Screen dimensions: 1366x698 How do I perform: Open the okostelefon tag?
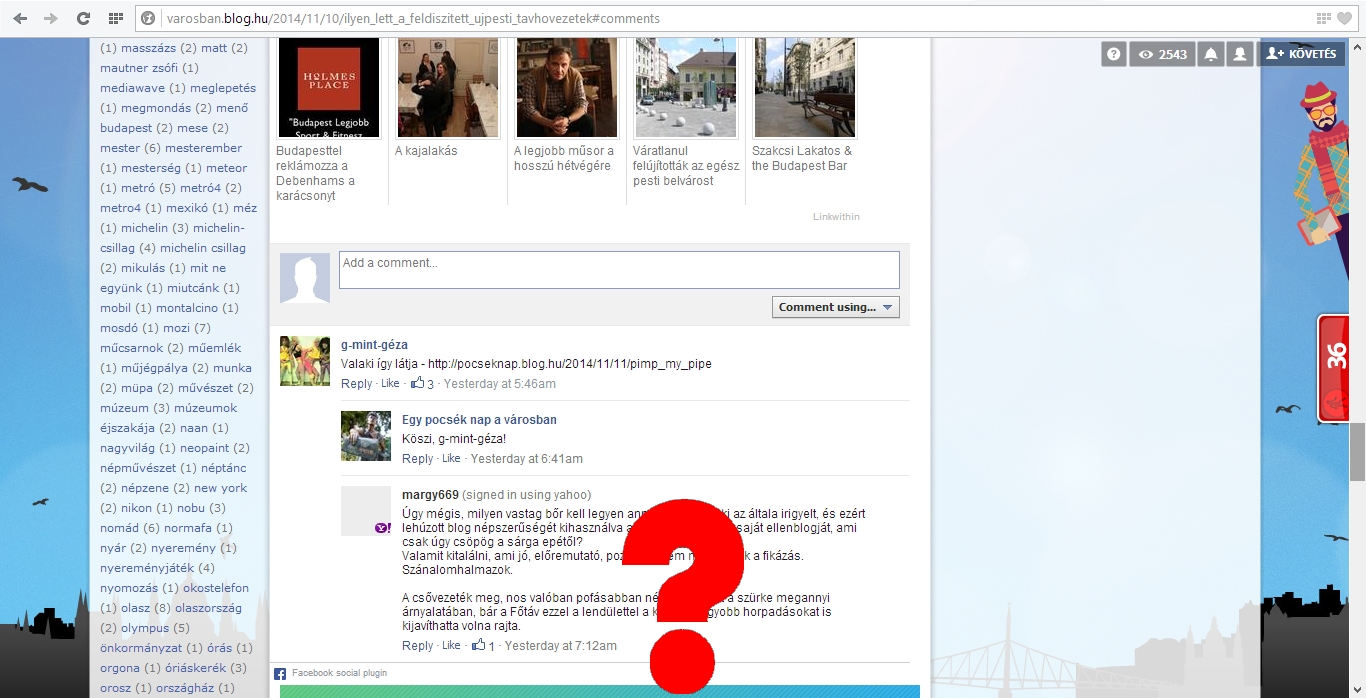pyautogui.click(x=215, y=588)
